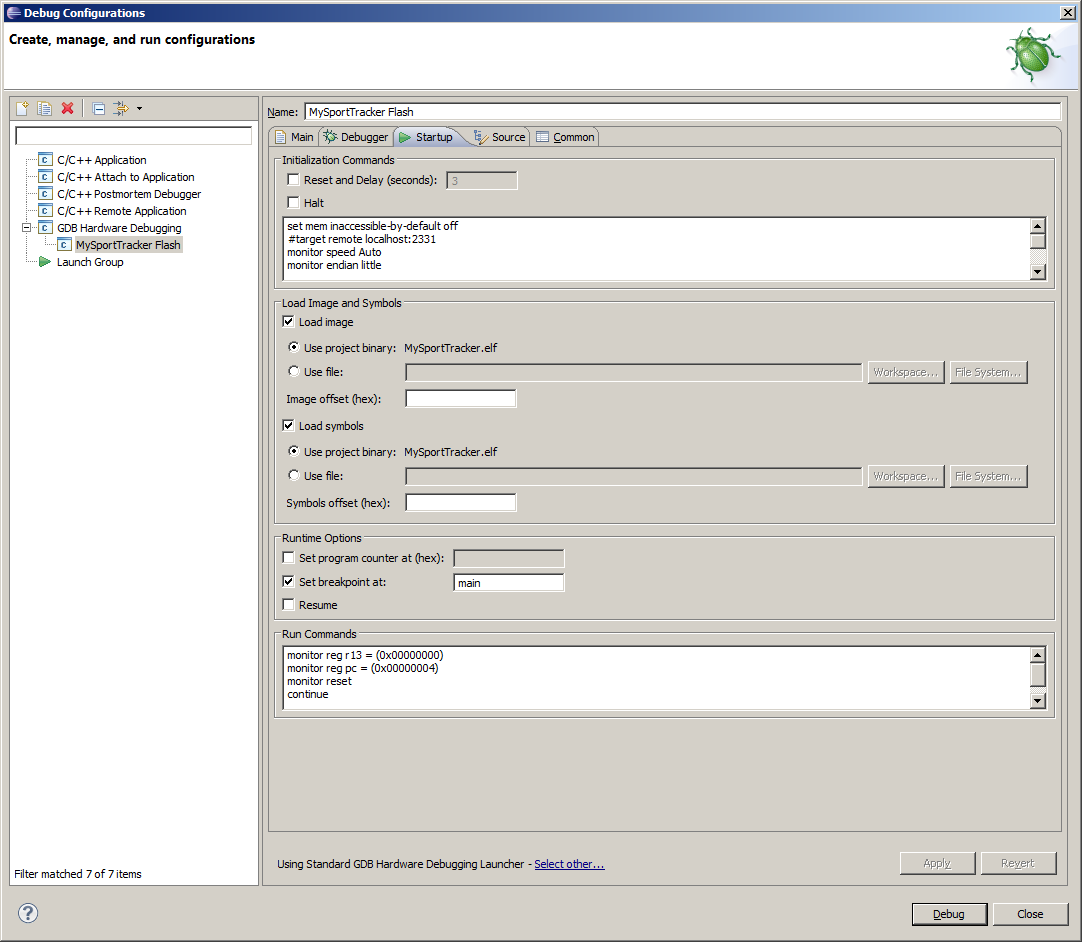Image resolution: width=1082 pixels, height=942 pixels.
Task: Uncheck the Load image checkbox
Action: pyautogui.click(x=288, y=322)
